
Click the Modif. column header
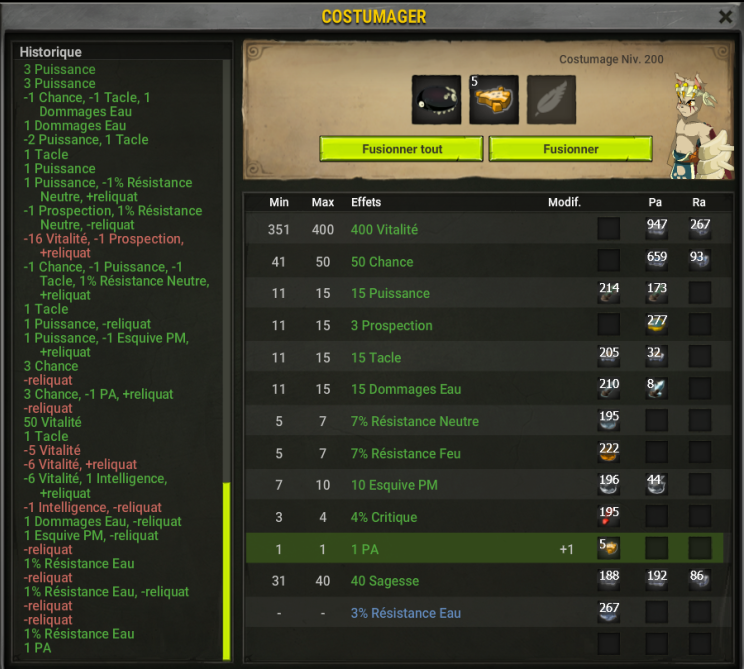[564, 202]
